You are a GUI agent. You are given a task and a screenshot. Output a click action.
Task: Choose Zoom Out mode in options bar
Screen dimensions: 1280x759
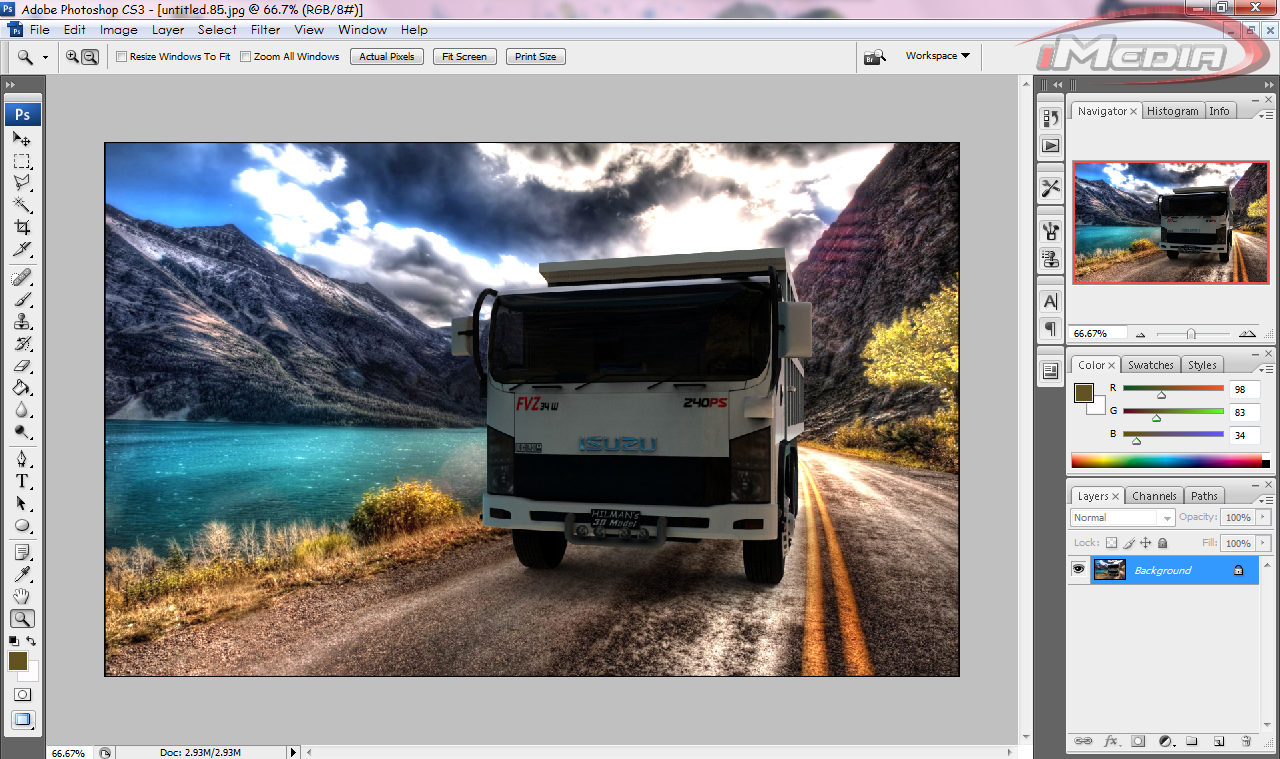[90, 57]
